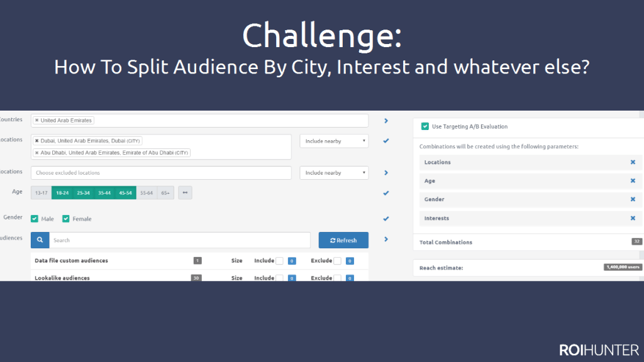Image resolution: width=644 pixels, height=362 pixels.
Task: Click the Refresh button
Action: [x=343, y=240]
